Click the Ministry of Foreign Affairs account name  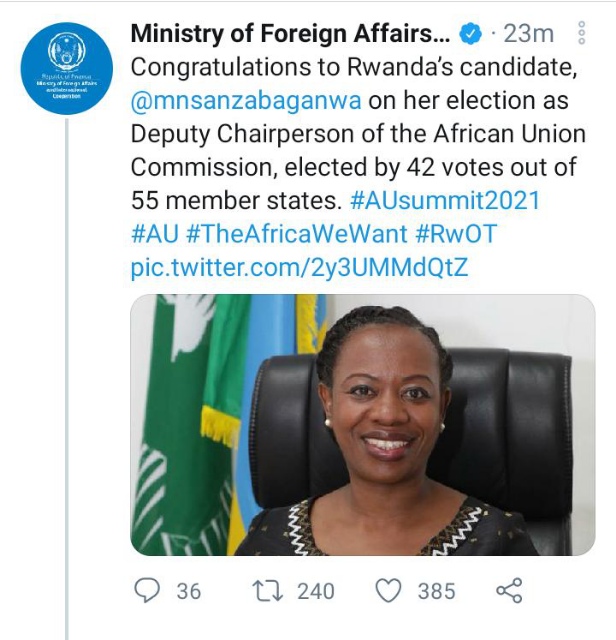pyautogui.click(x=290, y=34)
